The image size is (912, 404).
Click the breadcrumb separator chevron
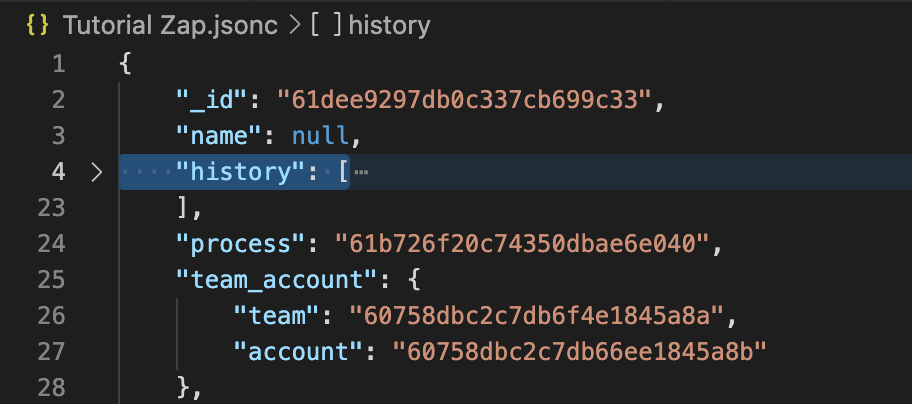point(295,26)
